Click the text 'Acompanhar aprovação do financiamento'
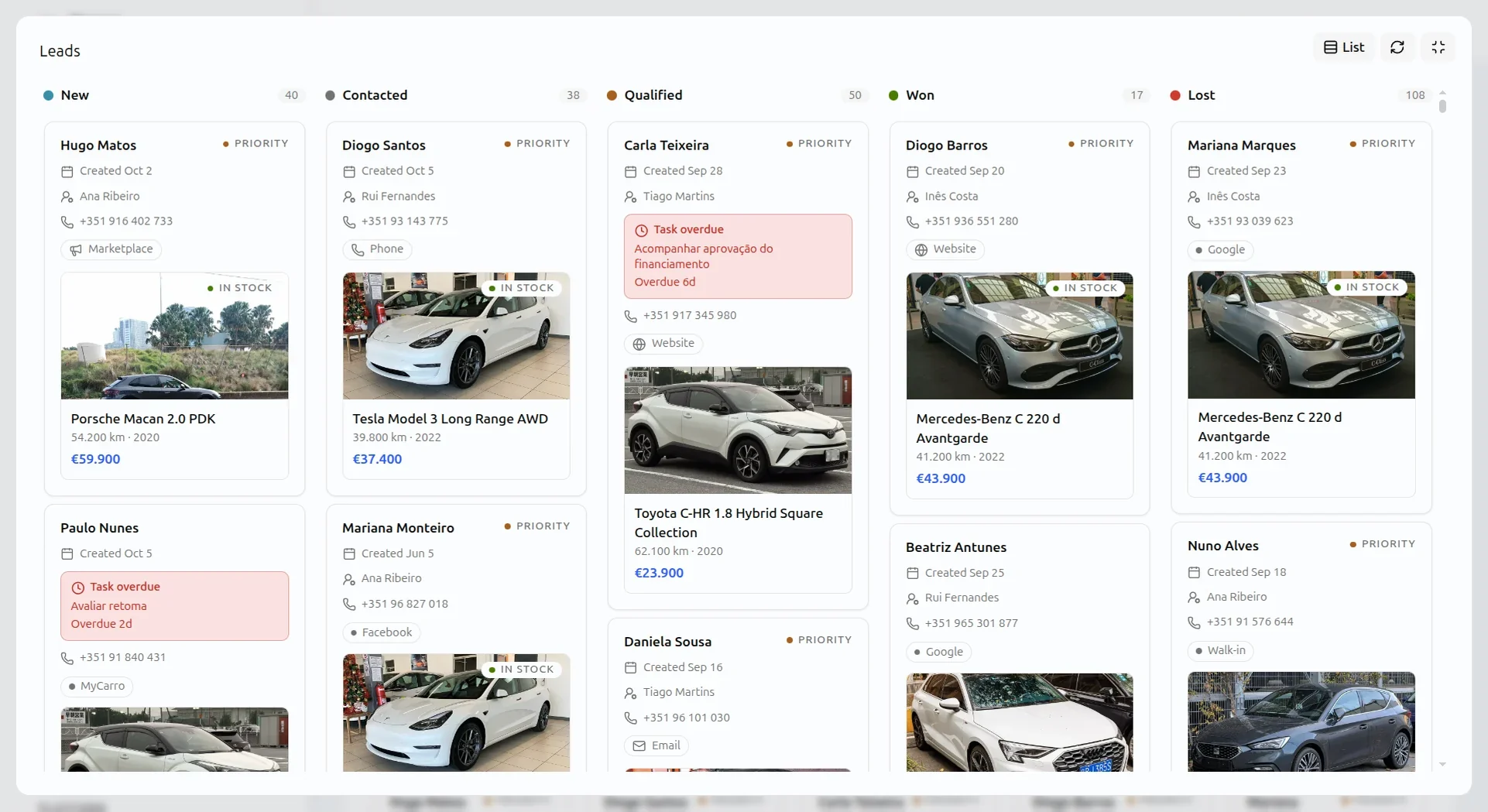The width and height of the screenshot is (1488, 812). coord(703,256)
